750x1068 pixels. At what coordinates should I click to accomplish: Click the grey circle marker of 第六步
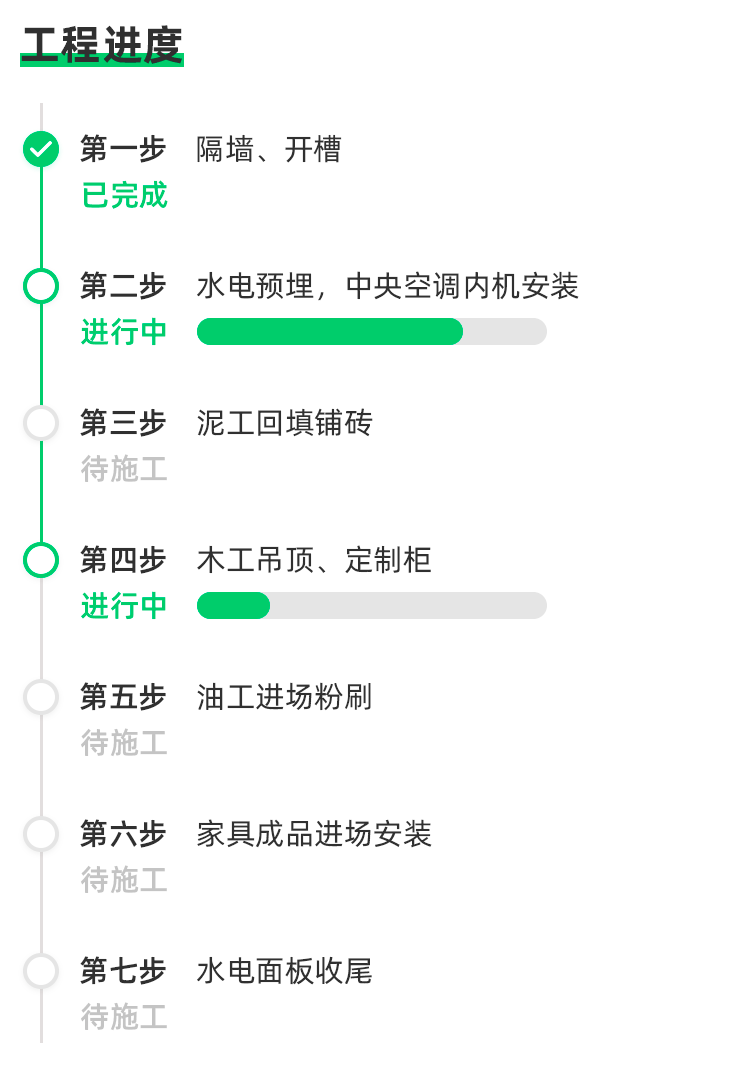tap(41, 834)
